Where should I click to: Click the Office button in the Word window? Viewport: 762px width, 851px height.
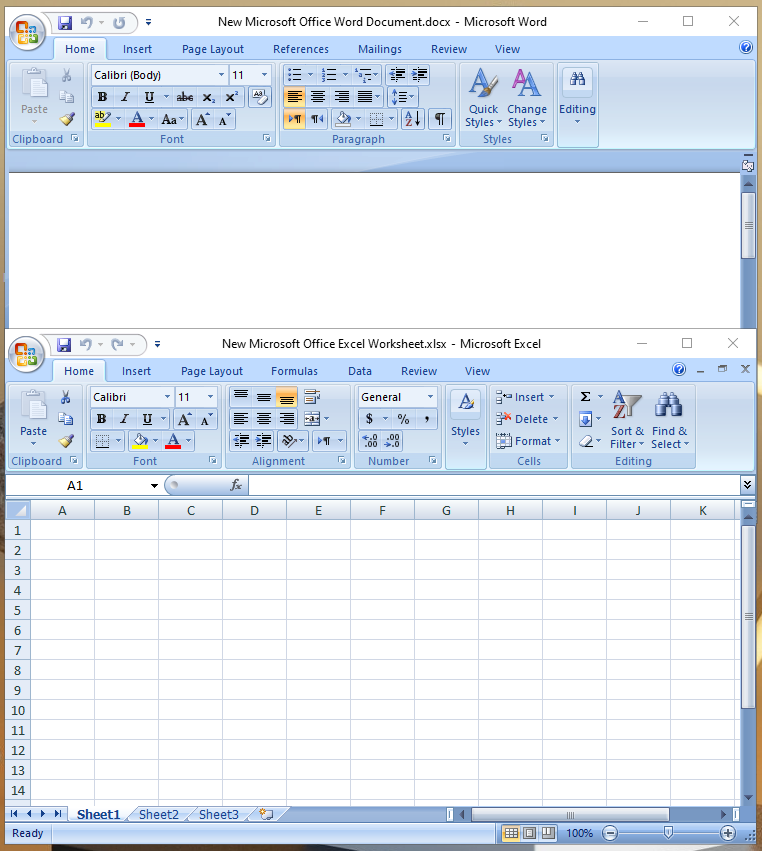[27, 33]
